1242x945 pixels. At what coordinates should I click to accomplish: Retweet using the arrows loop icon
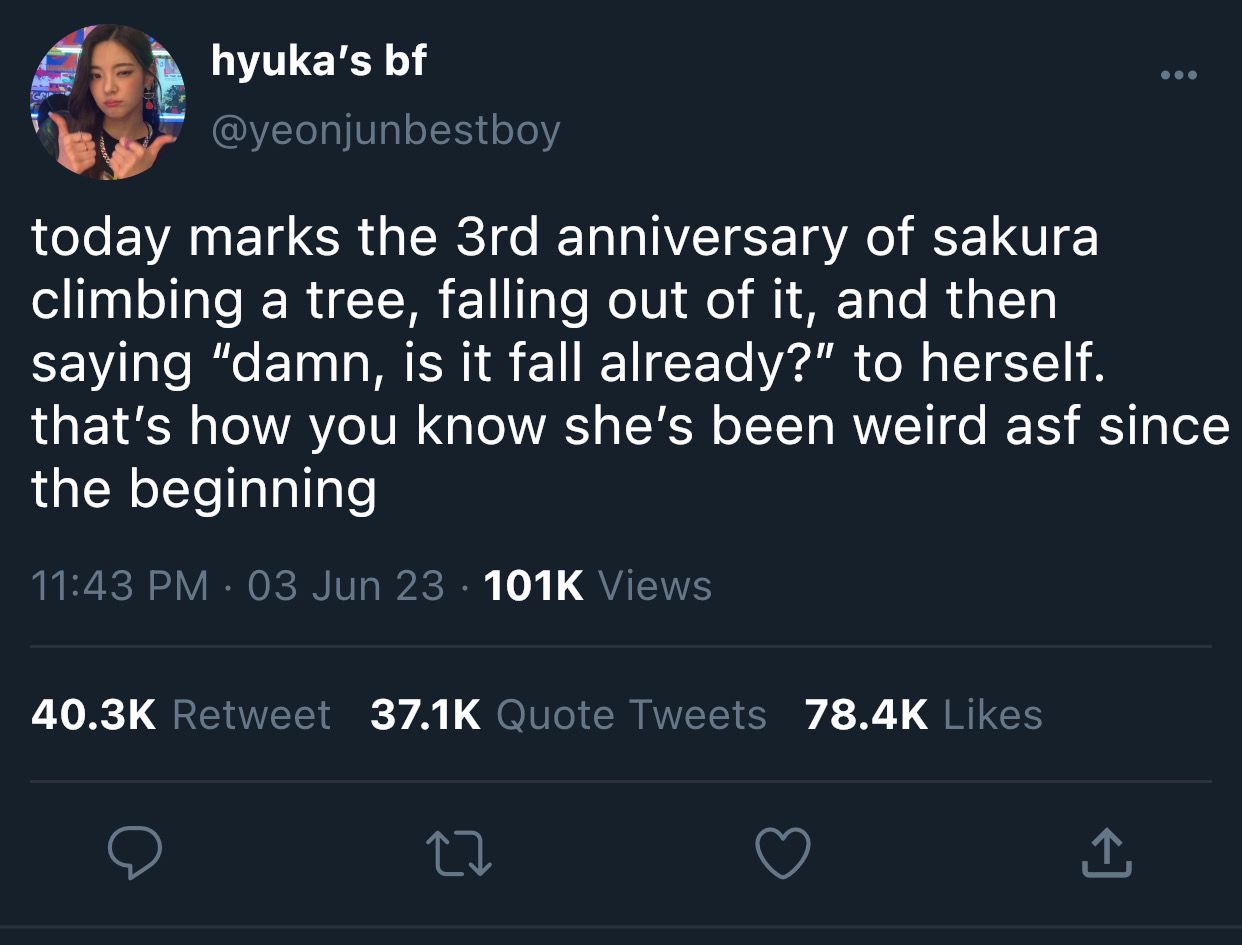click(459, 855)
